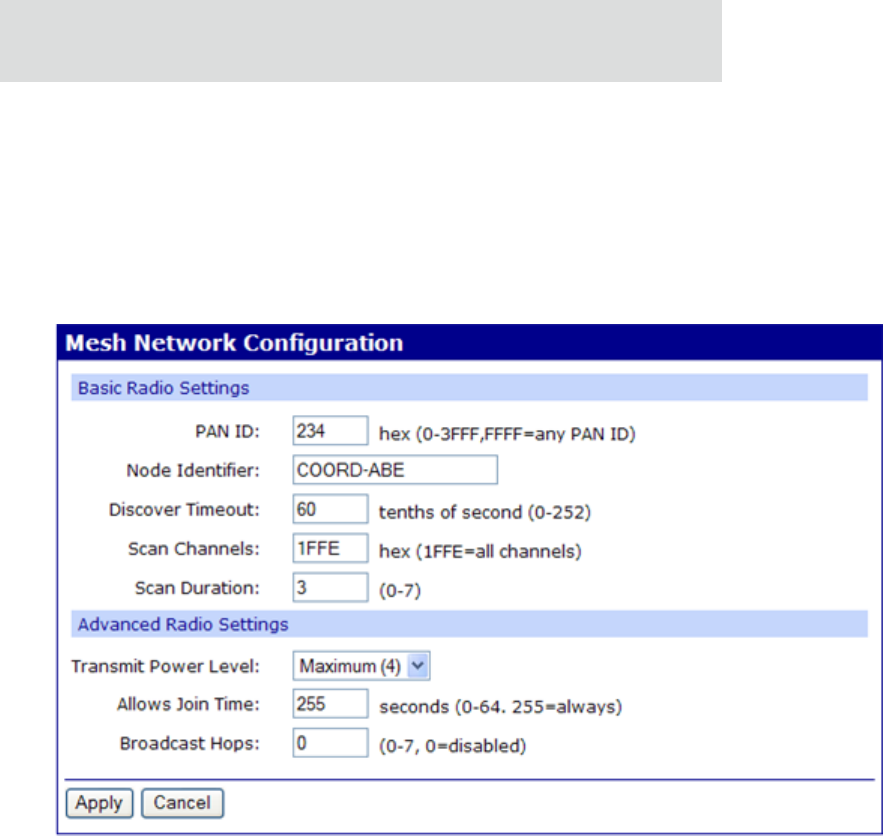Click the Apply button
Image resolution: width=883 pixels, height=836 pixels.
99,803
